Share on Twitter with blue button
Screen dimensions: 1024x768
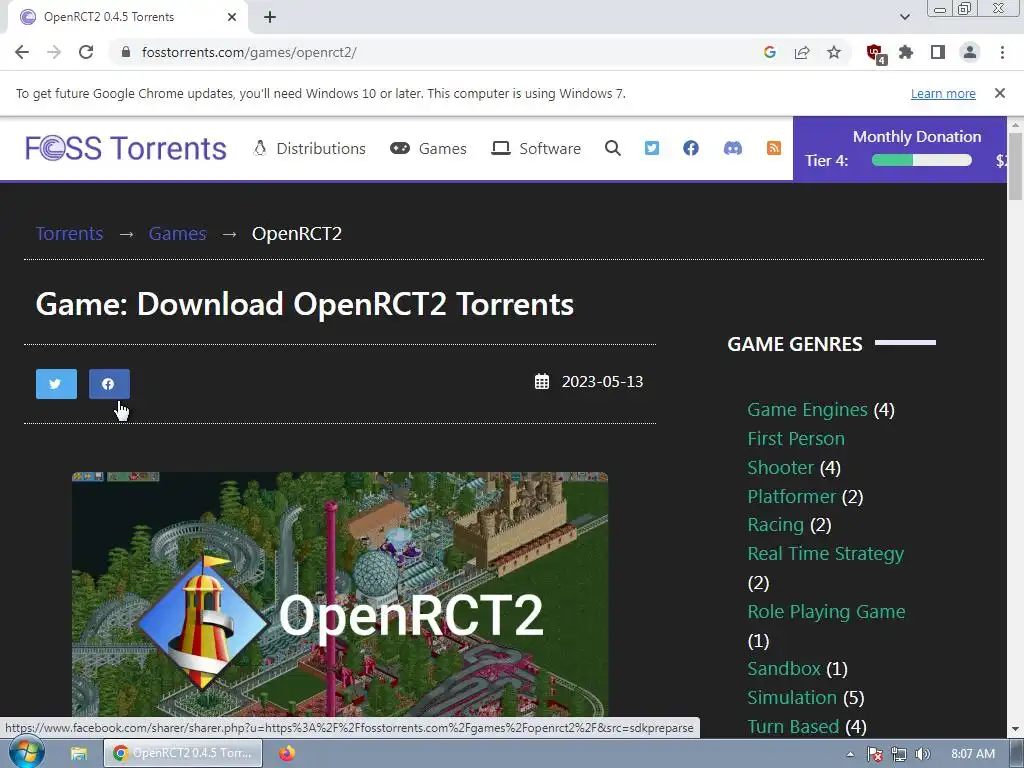click(56, 383)
